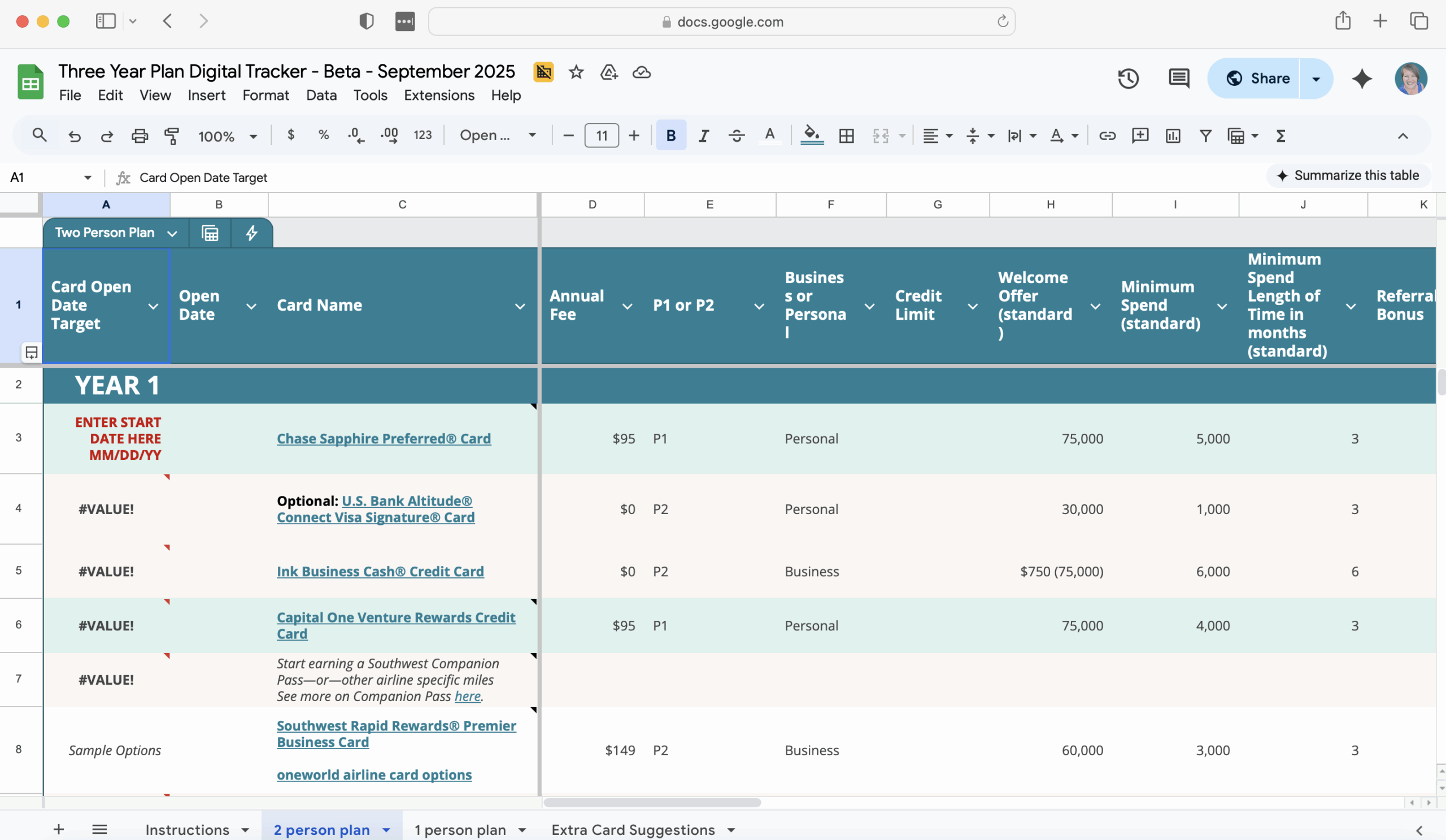This screenshot has height=840, width=1446.
Task: Open version history clock icon
Action: tap(1128, 79)
